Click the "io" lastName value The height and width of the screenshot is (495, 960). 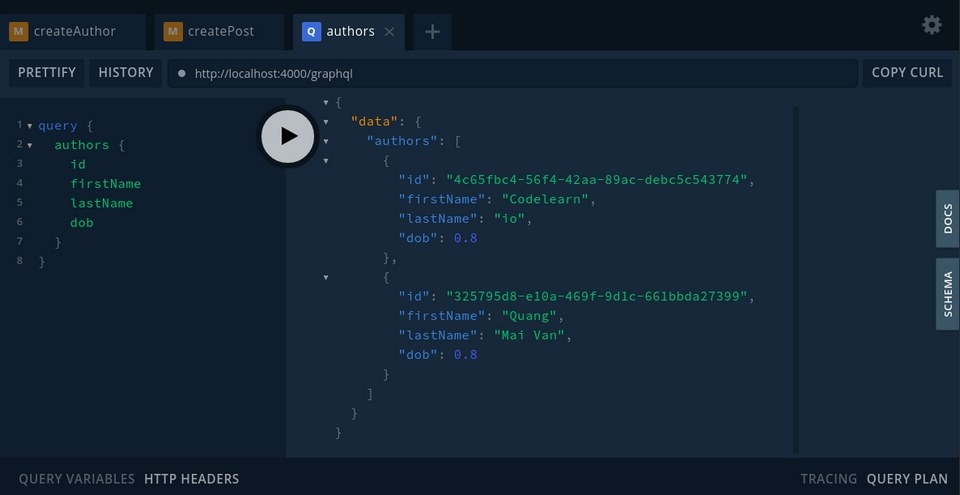coord(509,219)
